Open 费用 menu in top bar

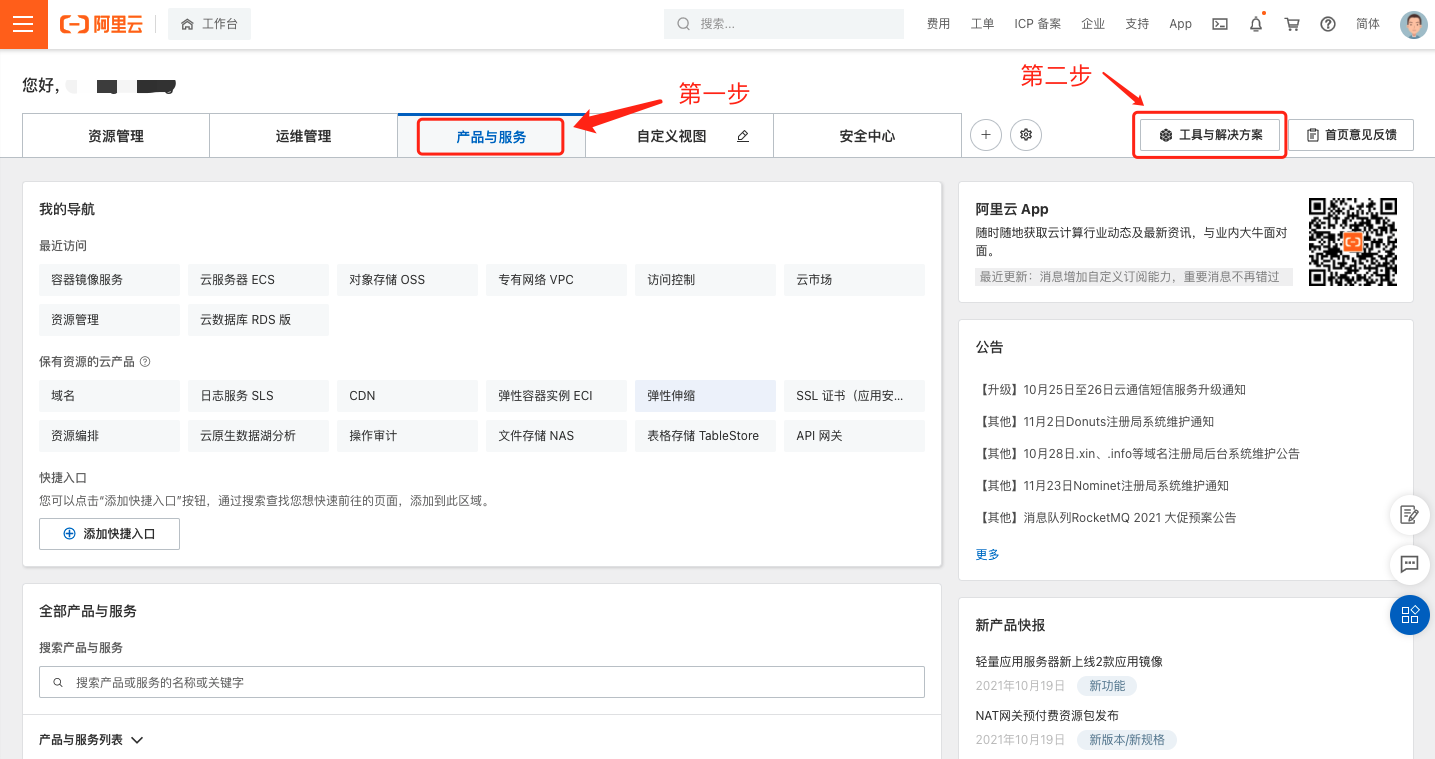[938, 24]
